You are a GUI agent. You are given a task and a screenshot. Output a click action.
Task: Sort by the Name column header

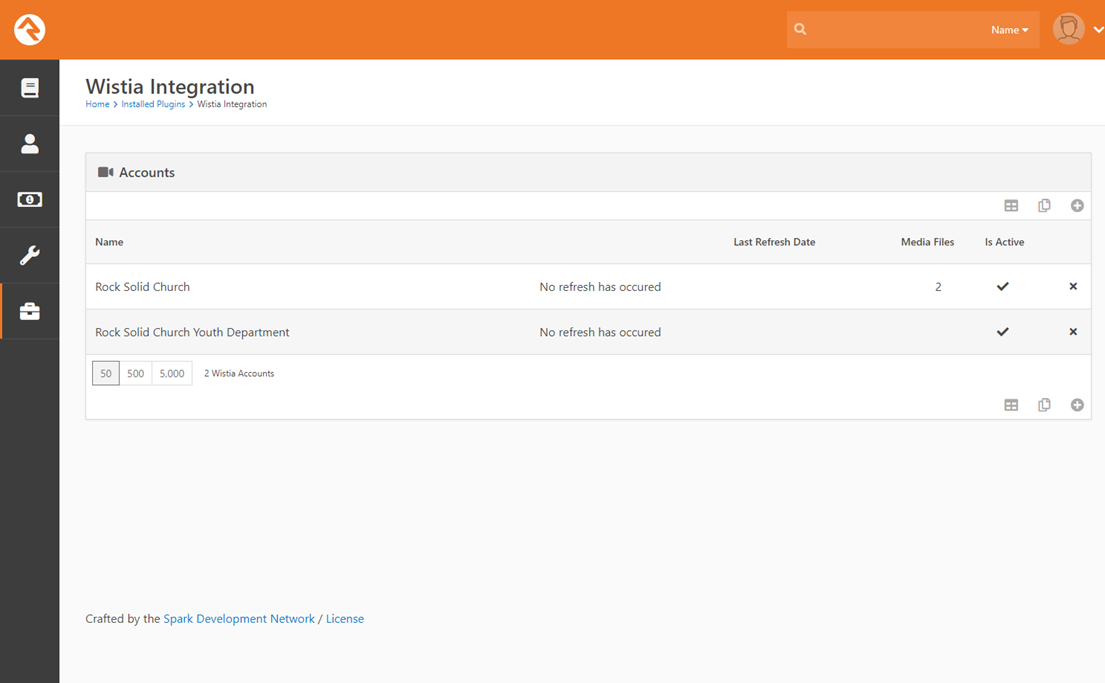(109, 242)
